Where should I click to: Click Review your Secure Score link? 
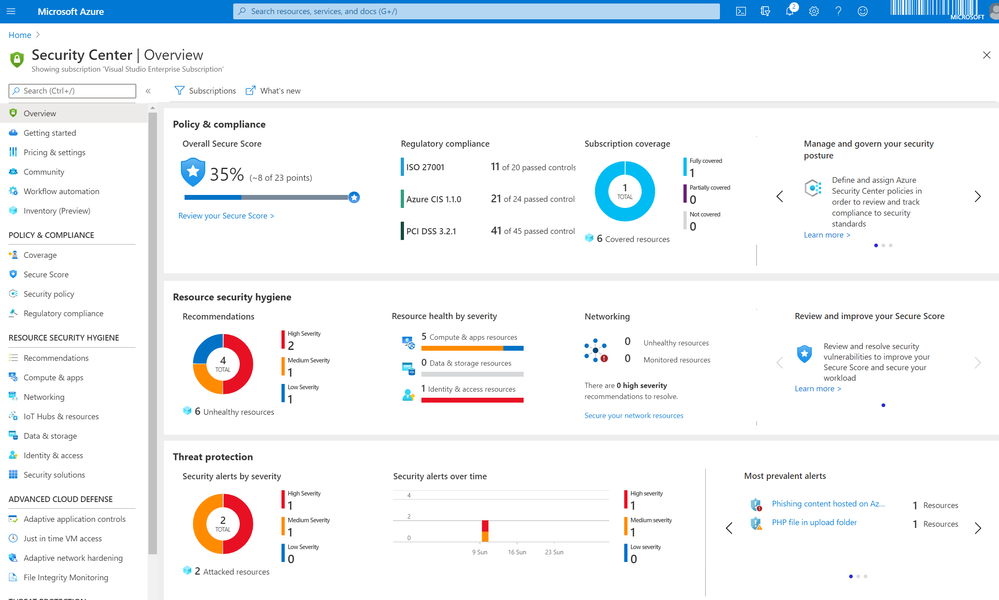(x=226, y=216)
